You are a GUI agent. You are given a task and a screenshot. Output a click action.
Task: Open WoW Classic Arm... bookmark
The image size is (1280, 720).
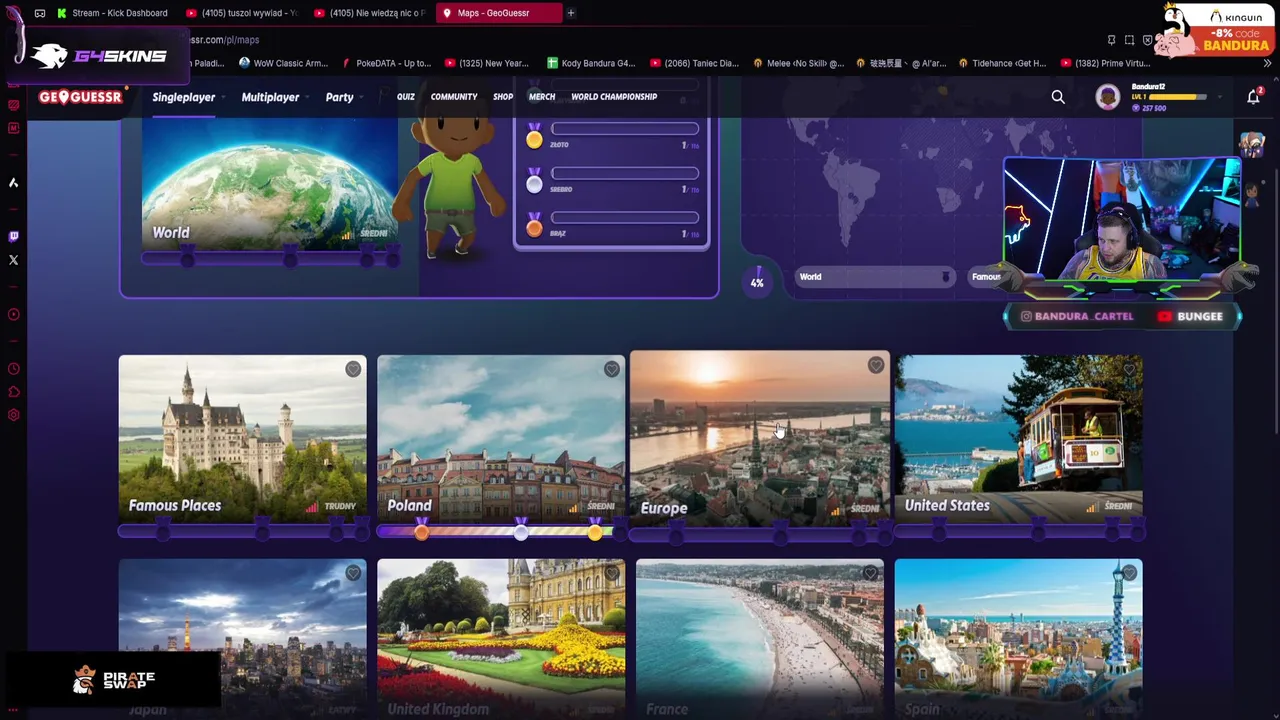[x=284, y=63]
